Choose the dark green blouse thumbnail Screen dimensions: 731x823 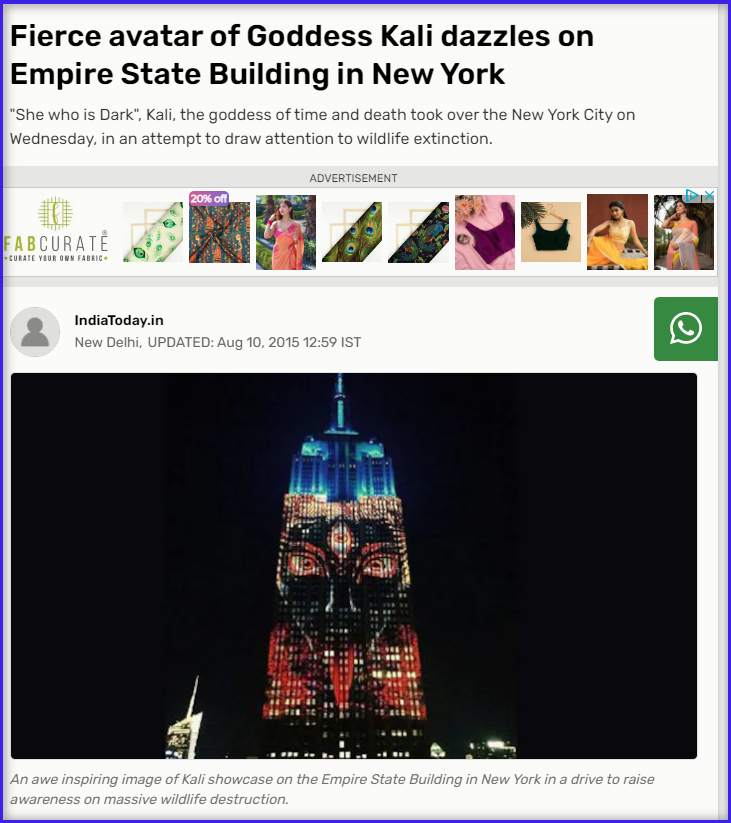551,232
